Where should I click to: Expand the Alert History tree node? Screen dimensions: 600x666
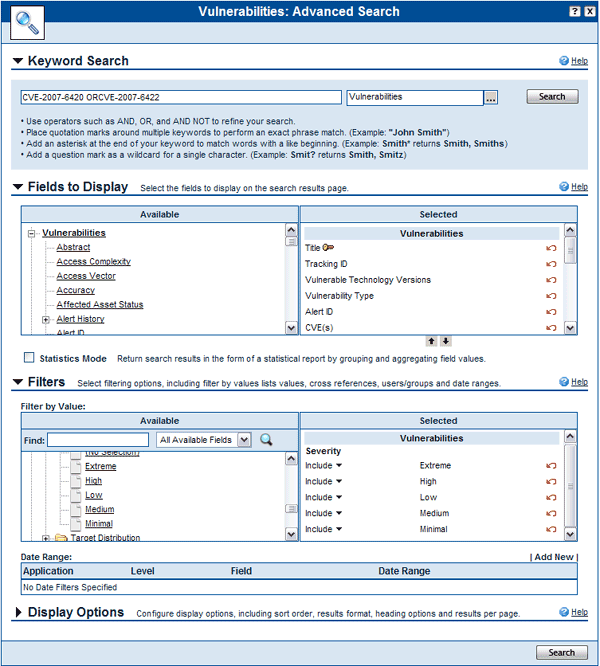pos(46,319)
